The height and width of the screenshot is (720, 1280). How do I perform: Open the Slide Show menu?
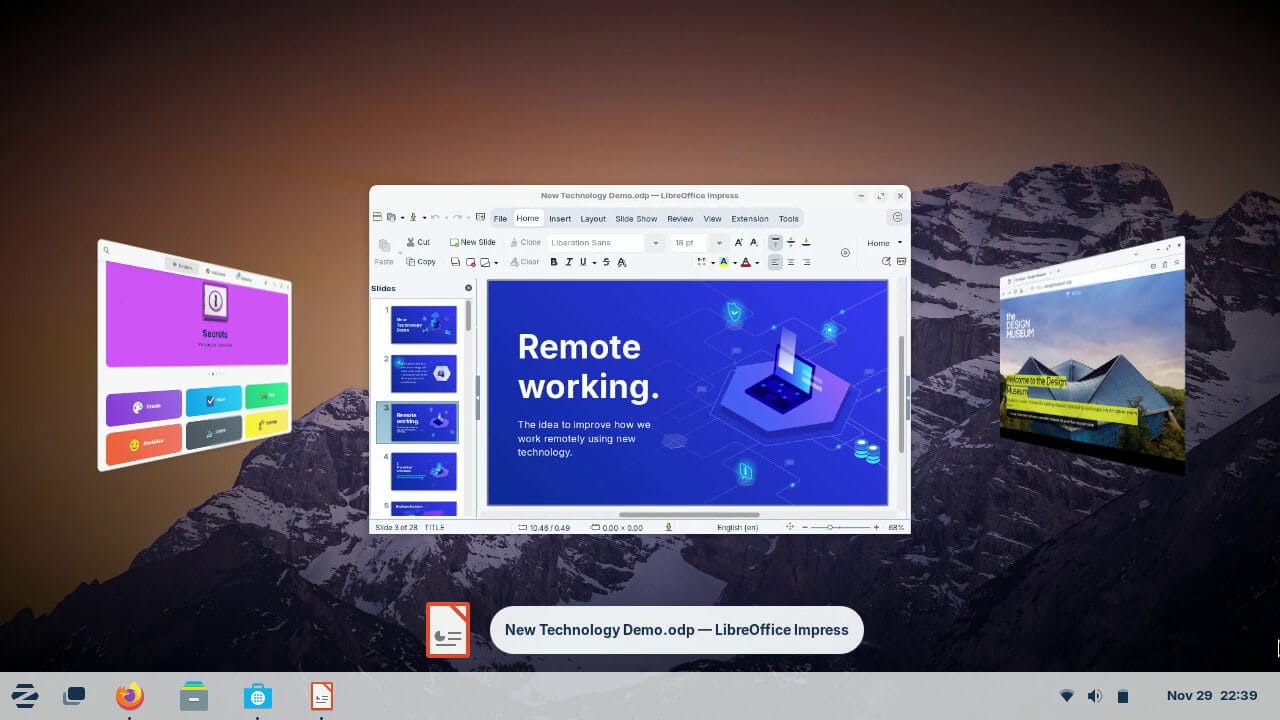pos(636,218)
